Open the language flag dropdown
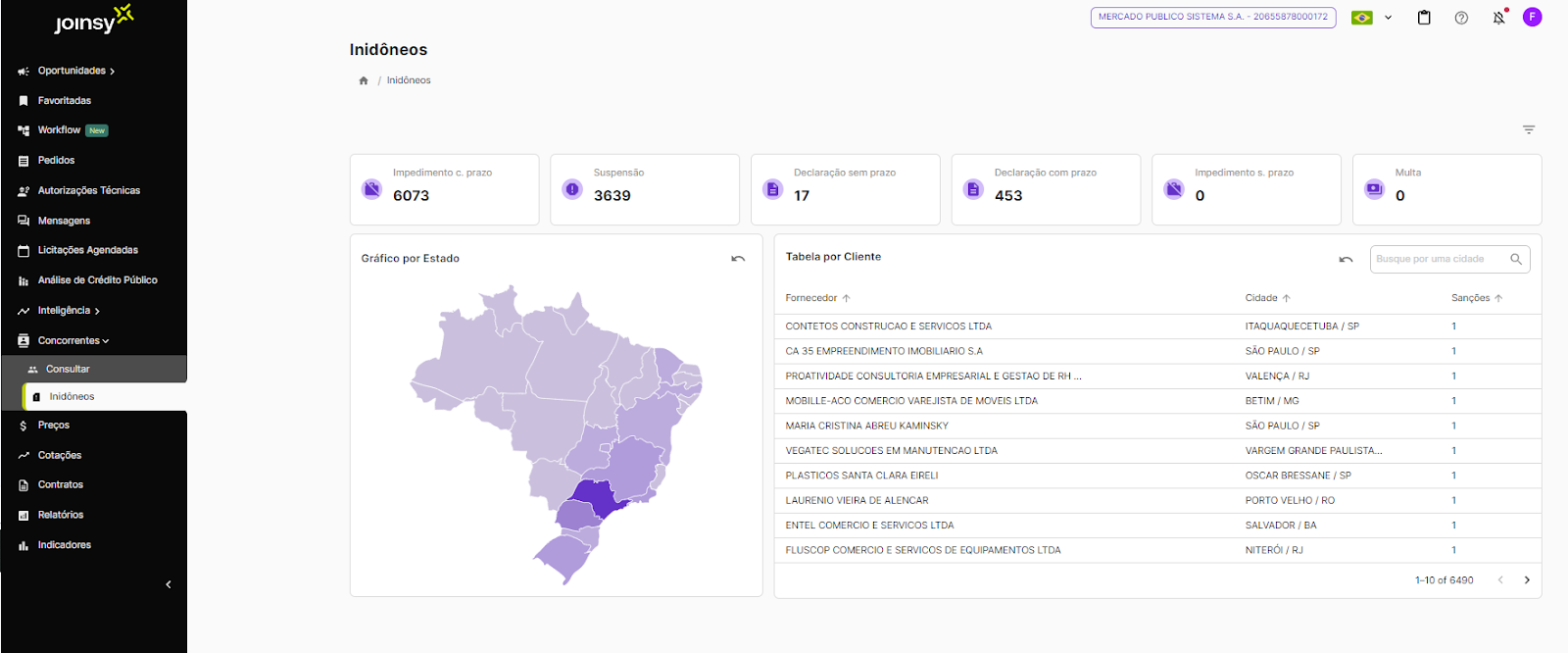The width and height of the screenshot is (1568, 653). [1371, 18]
